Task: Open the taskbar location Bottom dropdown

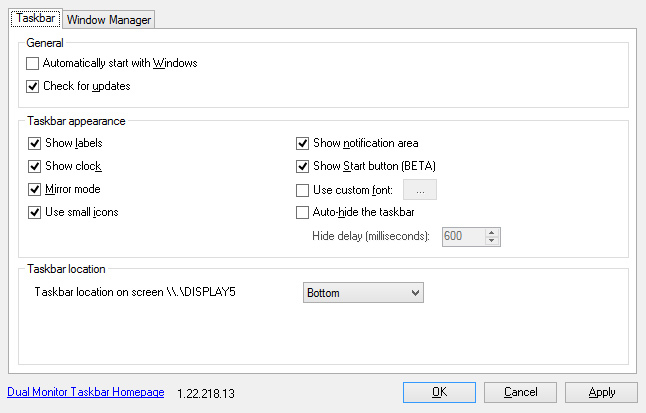Action: [363, 293]
